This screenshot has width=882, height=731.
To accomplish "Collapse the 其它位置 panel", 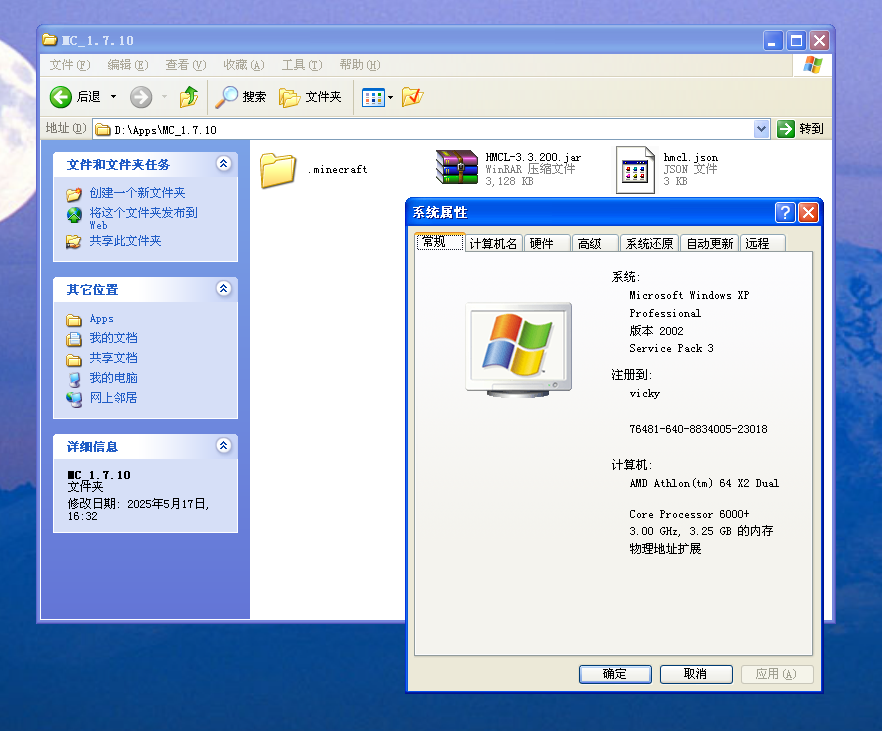I will (x=223, y=288).
